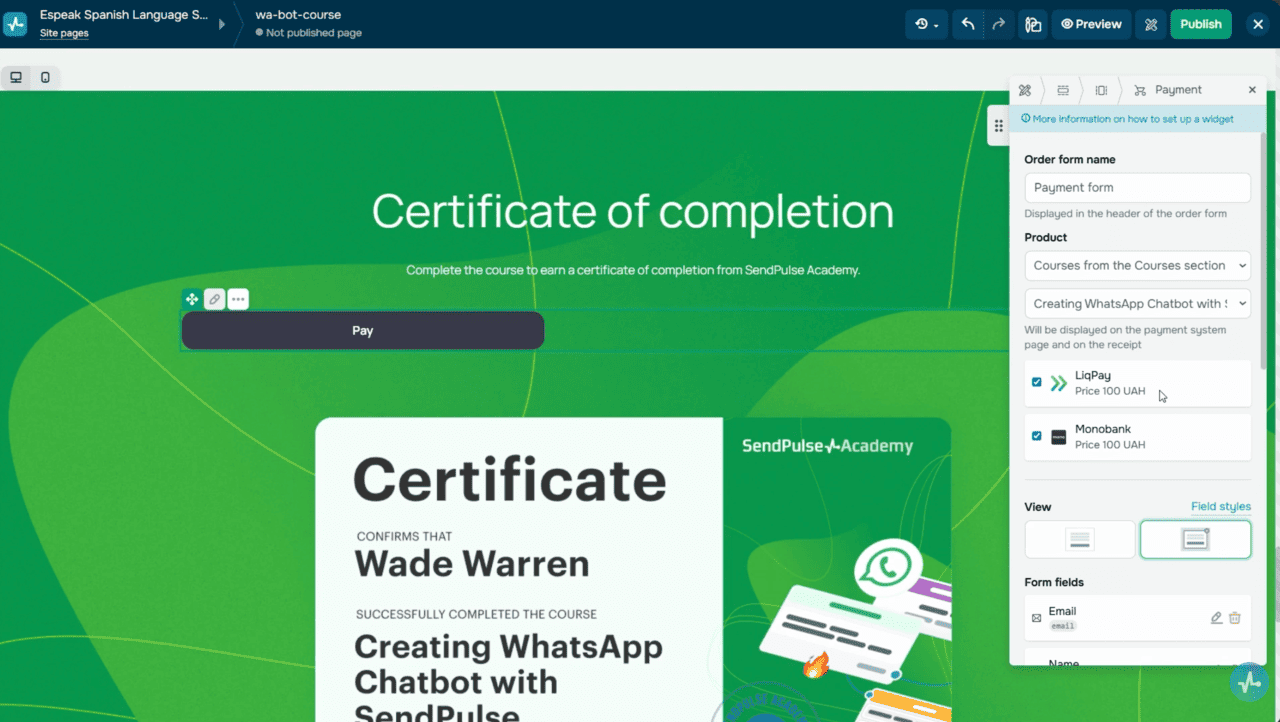Switch to desktop view mode
This screenshot has height=722, width=1280.
(16, 77)
